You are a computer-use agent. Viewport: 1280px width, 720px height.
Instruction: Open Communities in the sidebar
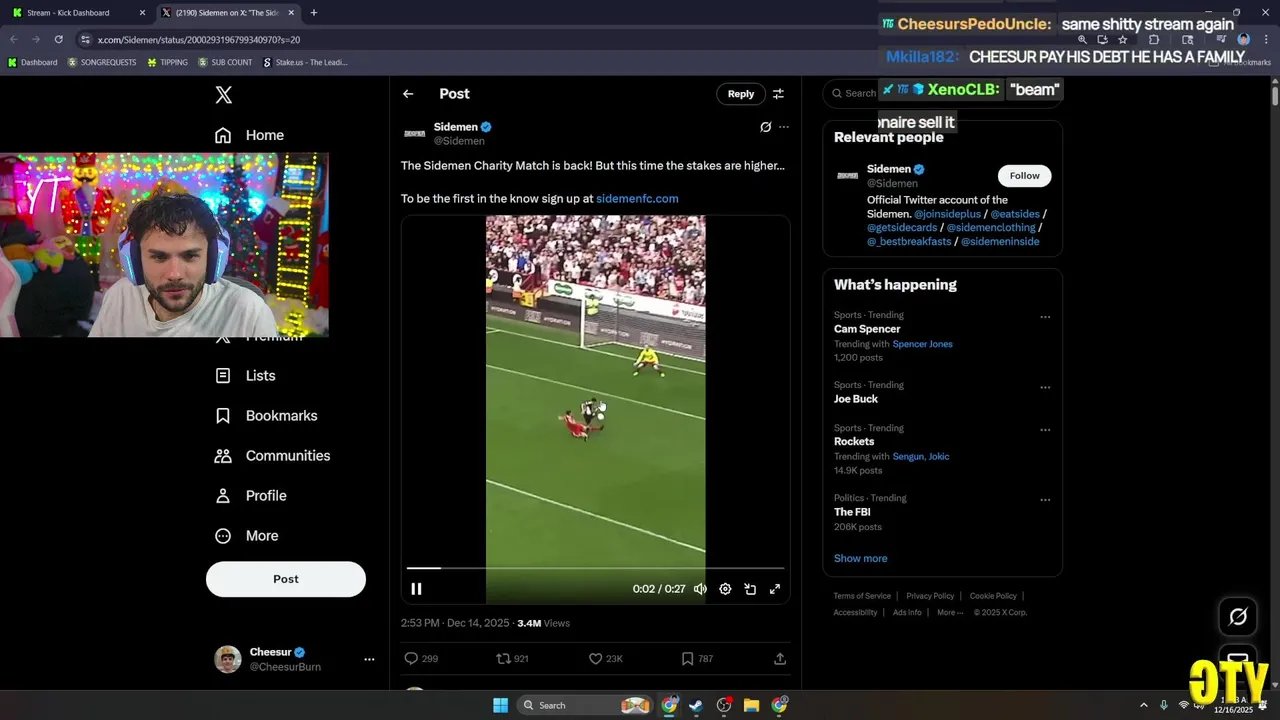pos(272,455)
